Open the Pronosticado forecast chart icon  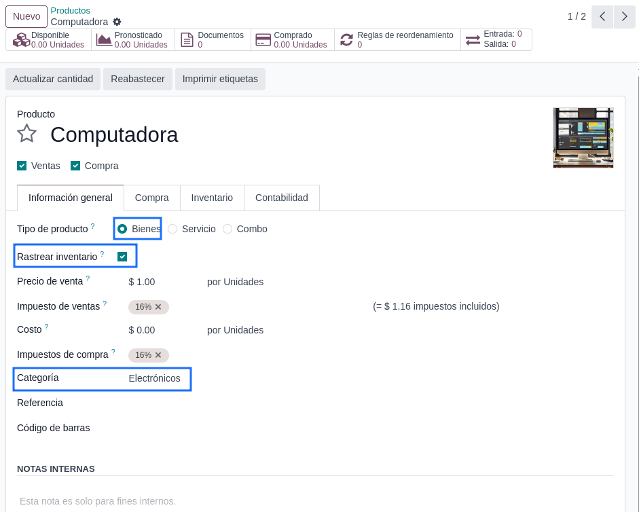(104, 40)
